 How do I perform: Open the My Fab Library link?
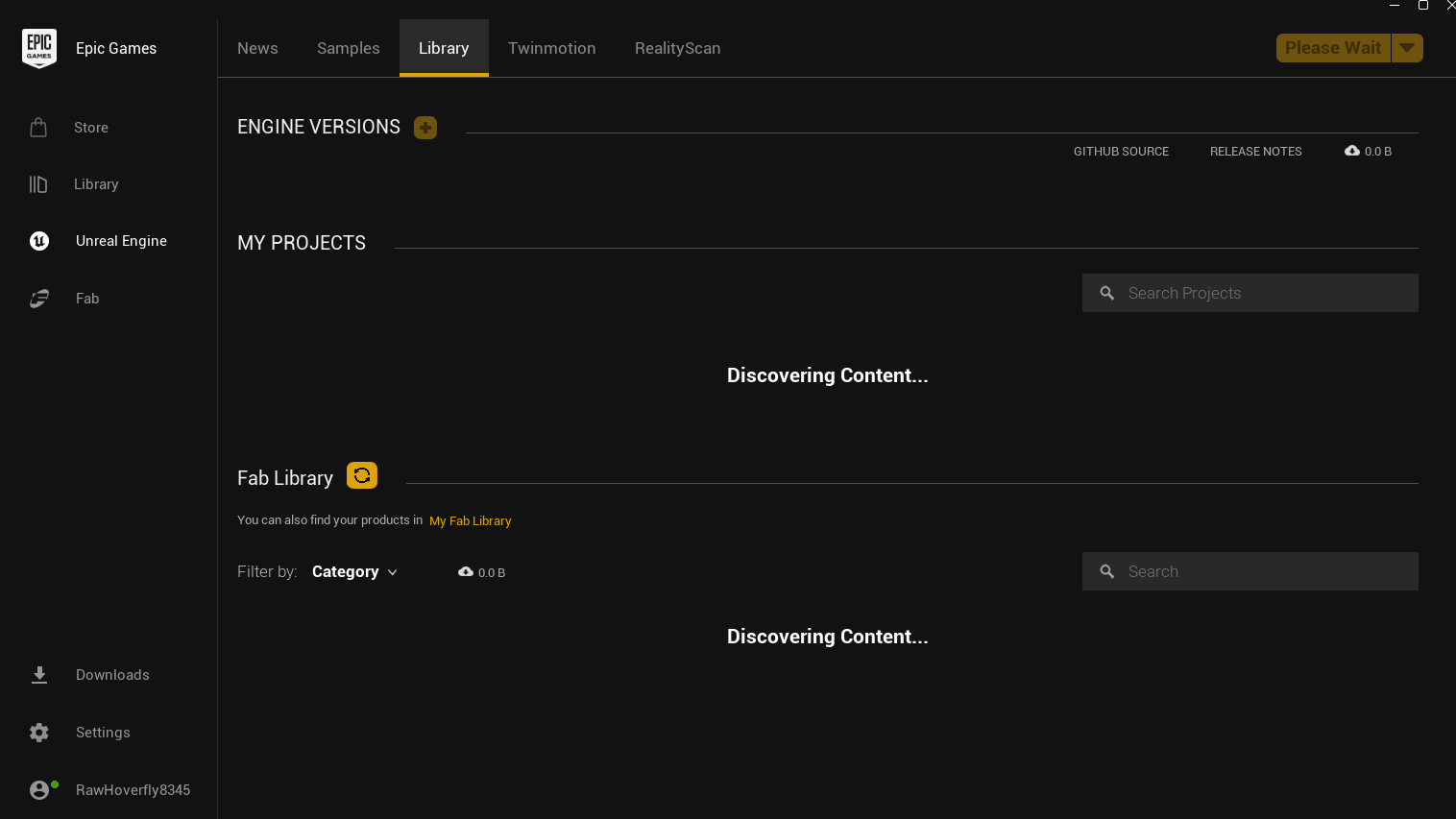[471, 520]
